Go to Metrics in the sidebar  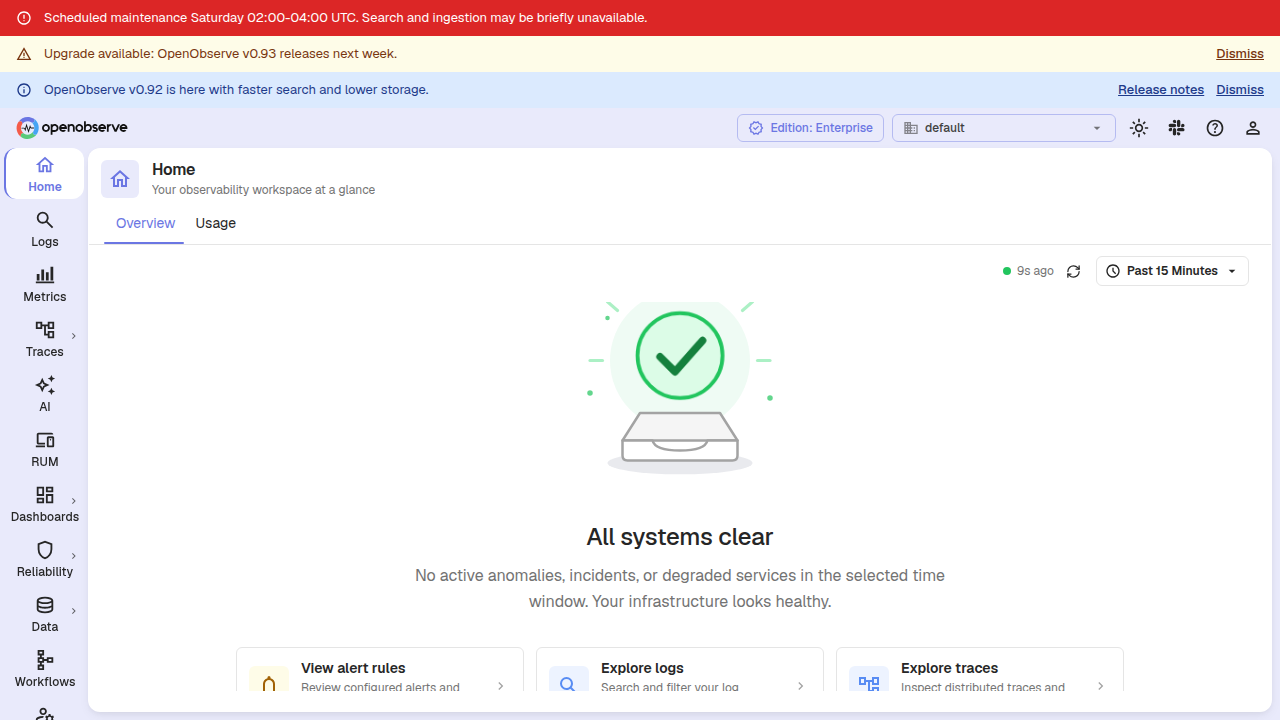tap(45, 284)
